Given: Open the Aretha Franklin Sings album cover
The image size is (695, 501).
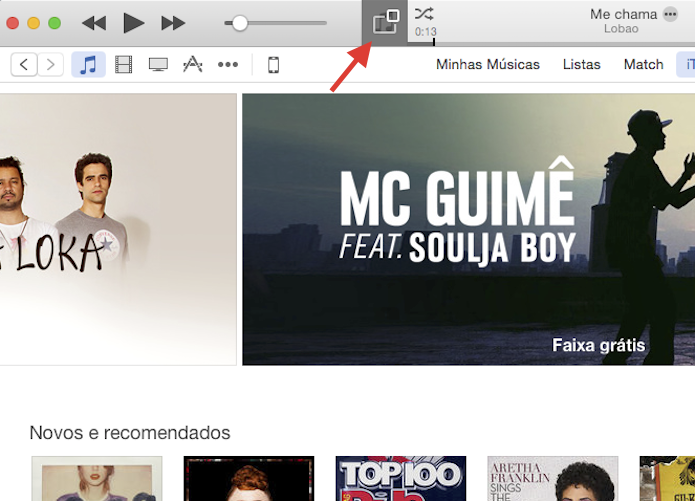Looking at the screenshot, I should point(553,478).
